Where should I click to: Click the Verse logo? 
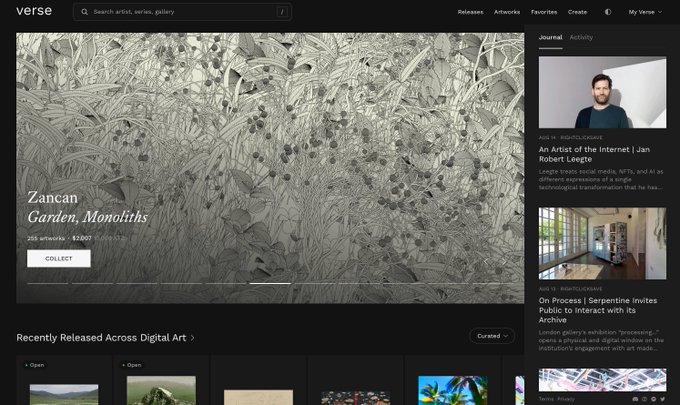(x=34, y=11)
